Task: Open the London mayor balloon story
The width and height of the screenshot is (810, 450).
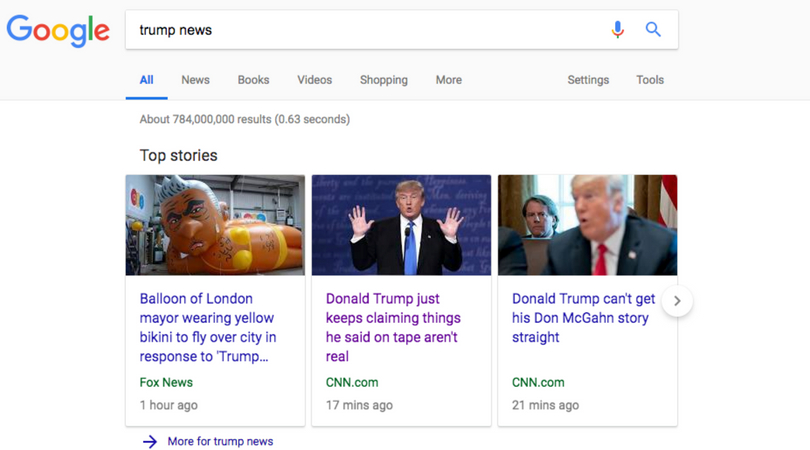Action: point(208,327)
